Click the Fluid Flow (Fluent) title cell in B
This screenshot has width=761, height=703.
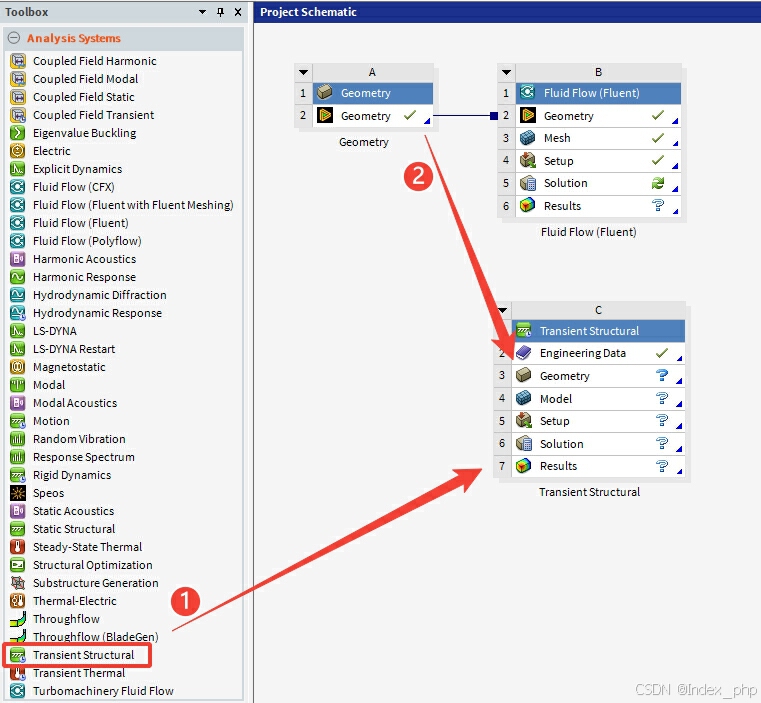[x=598, y=93]
